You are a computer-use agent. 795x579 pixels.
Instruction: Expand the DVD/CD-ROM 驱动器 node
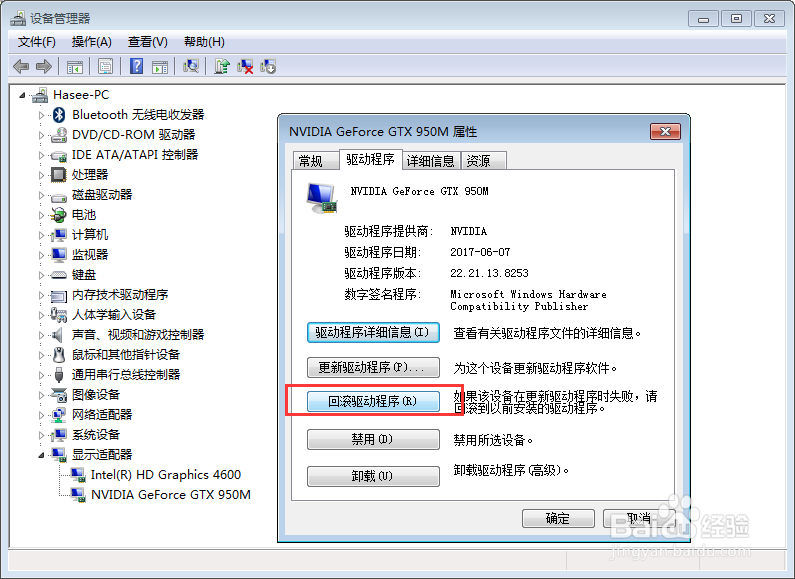(42, 135)
